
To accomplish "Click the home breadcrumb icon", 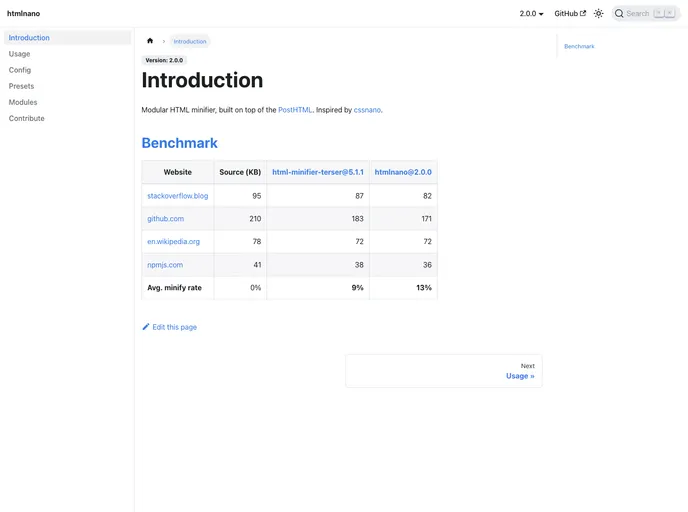I will [150, 41].
